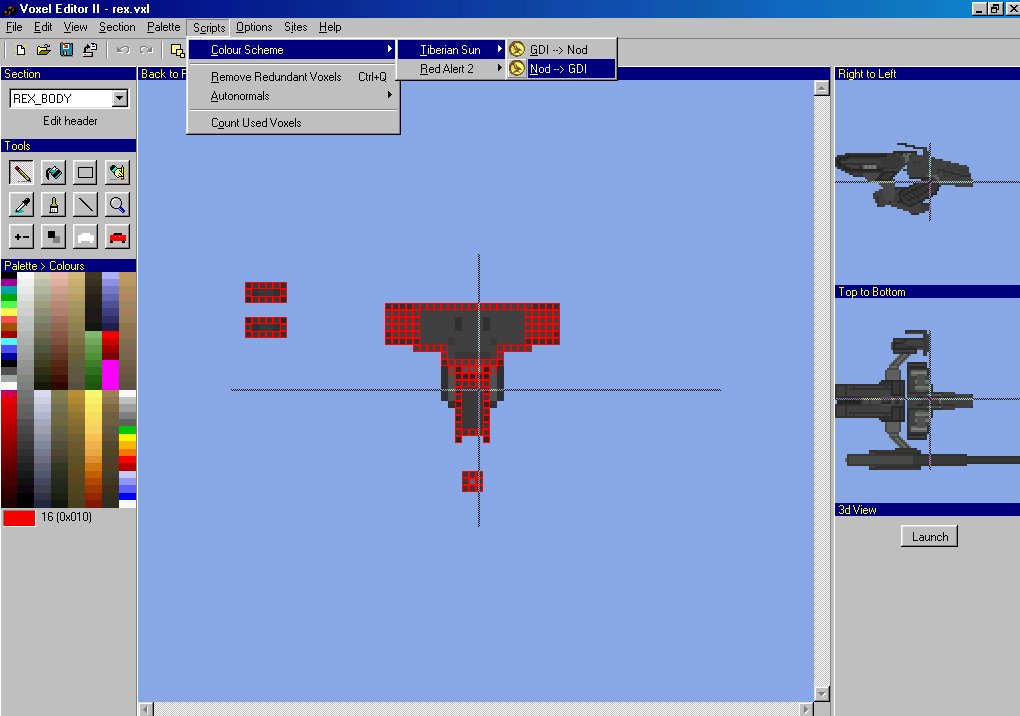This screenshot has width=1020, height=716.
Task: Open the View menu
Action: 75,27
